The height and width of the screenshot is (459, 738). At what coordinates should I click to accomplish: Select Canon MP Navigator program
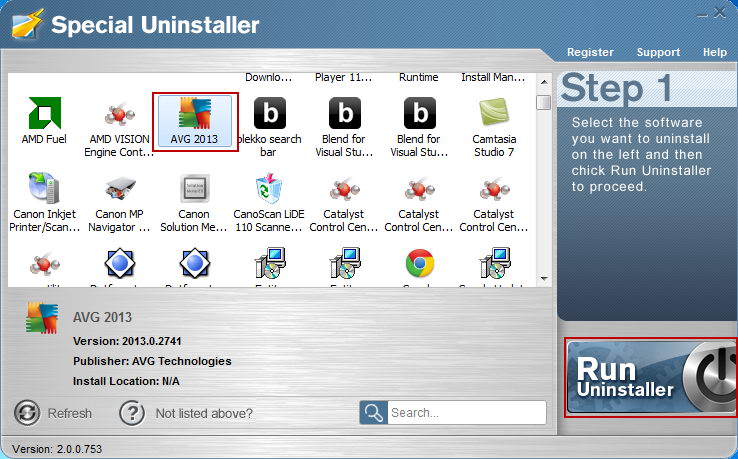pos(119,202)
